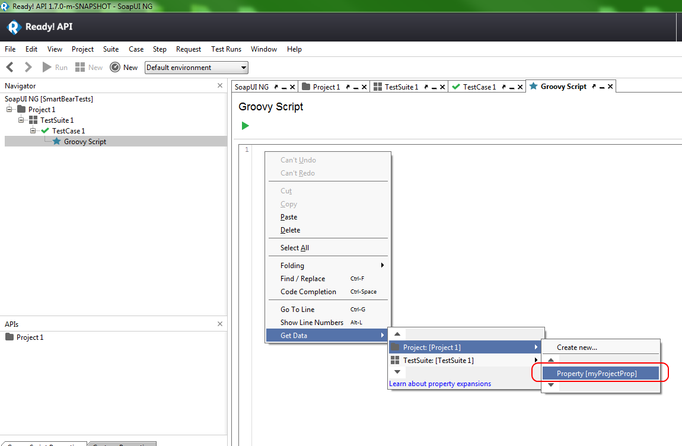Open the View menu

tap(55, 49)
